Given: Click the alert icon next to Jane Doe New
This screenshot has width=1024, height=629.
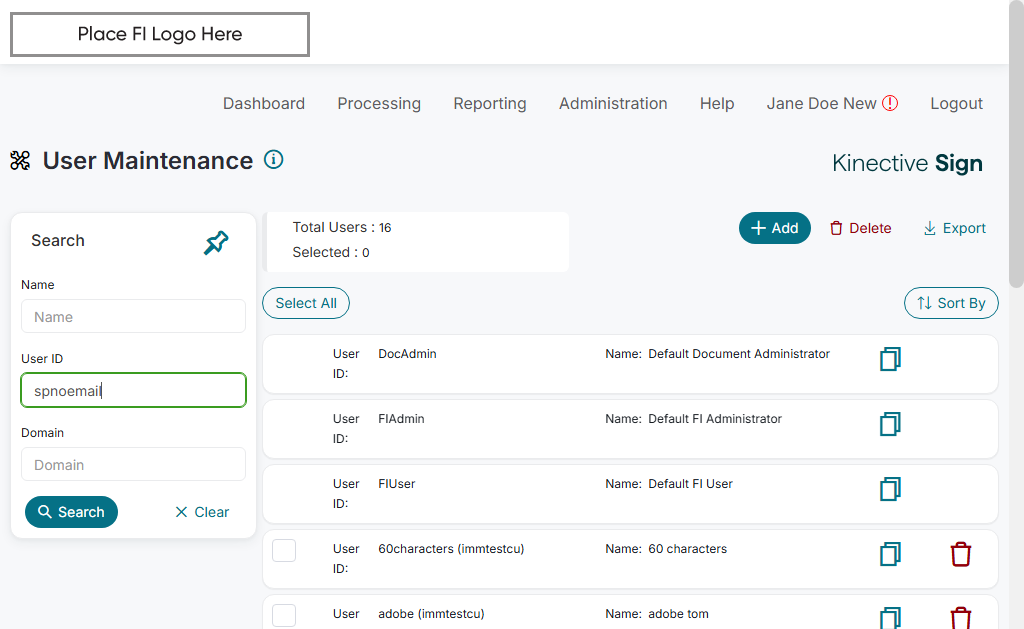Looking at the screenshot, I should (x=890, y=103).
